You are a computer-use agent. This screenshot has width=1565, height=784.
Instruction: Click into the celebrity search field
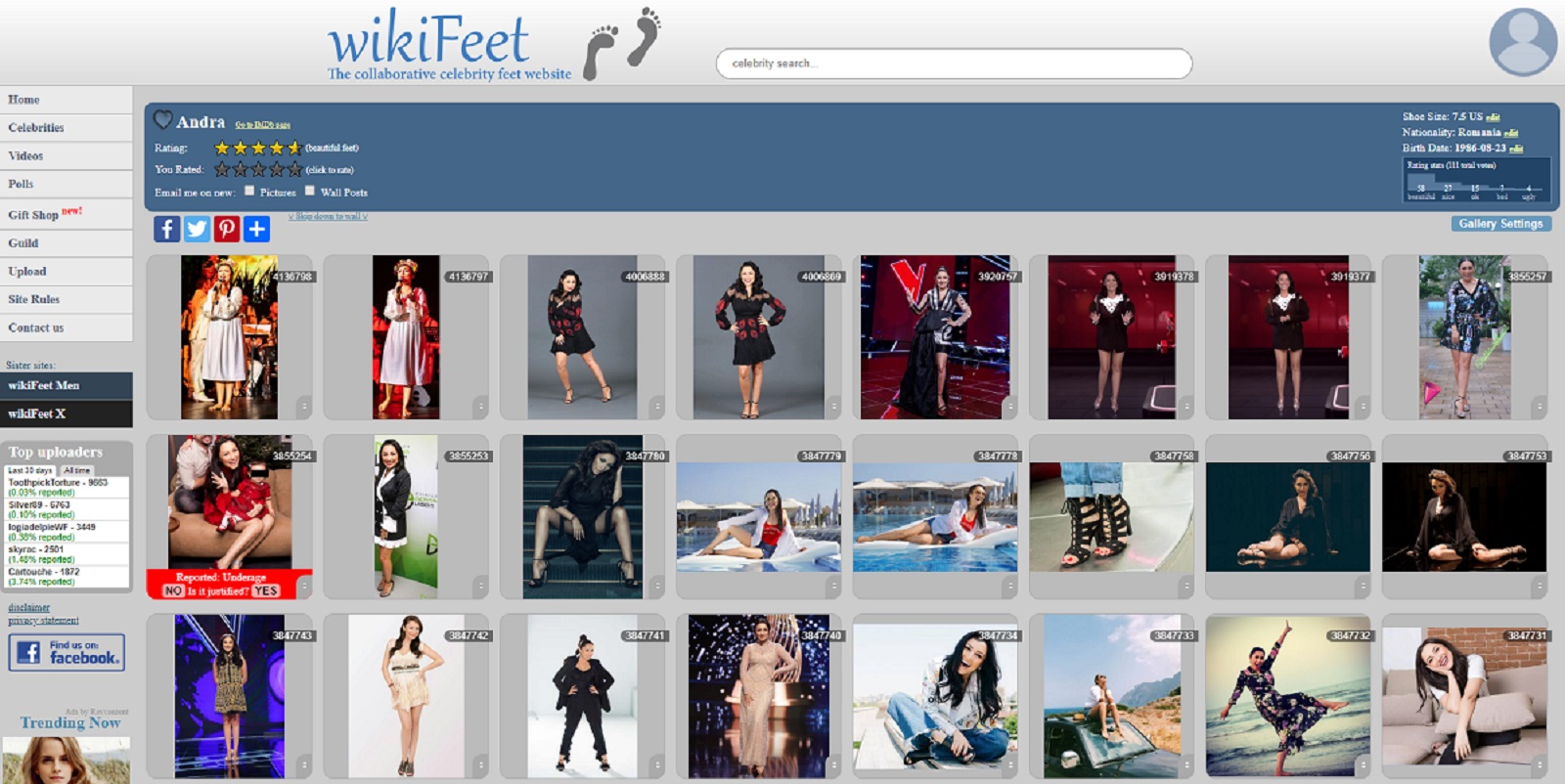(954, 64)
